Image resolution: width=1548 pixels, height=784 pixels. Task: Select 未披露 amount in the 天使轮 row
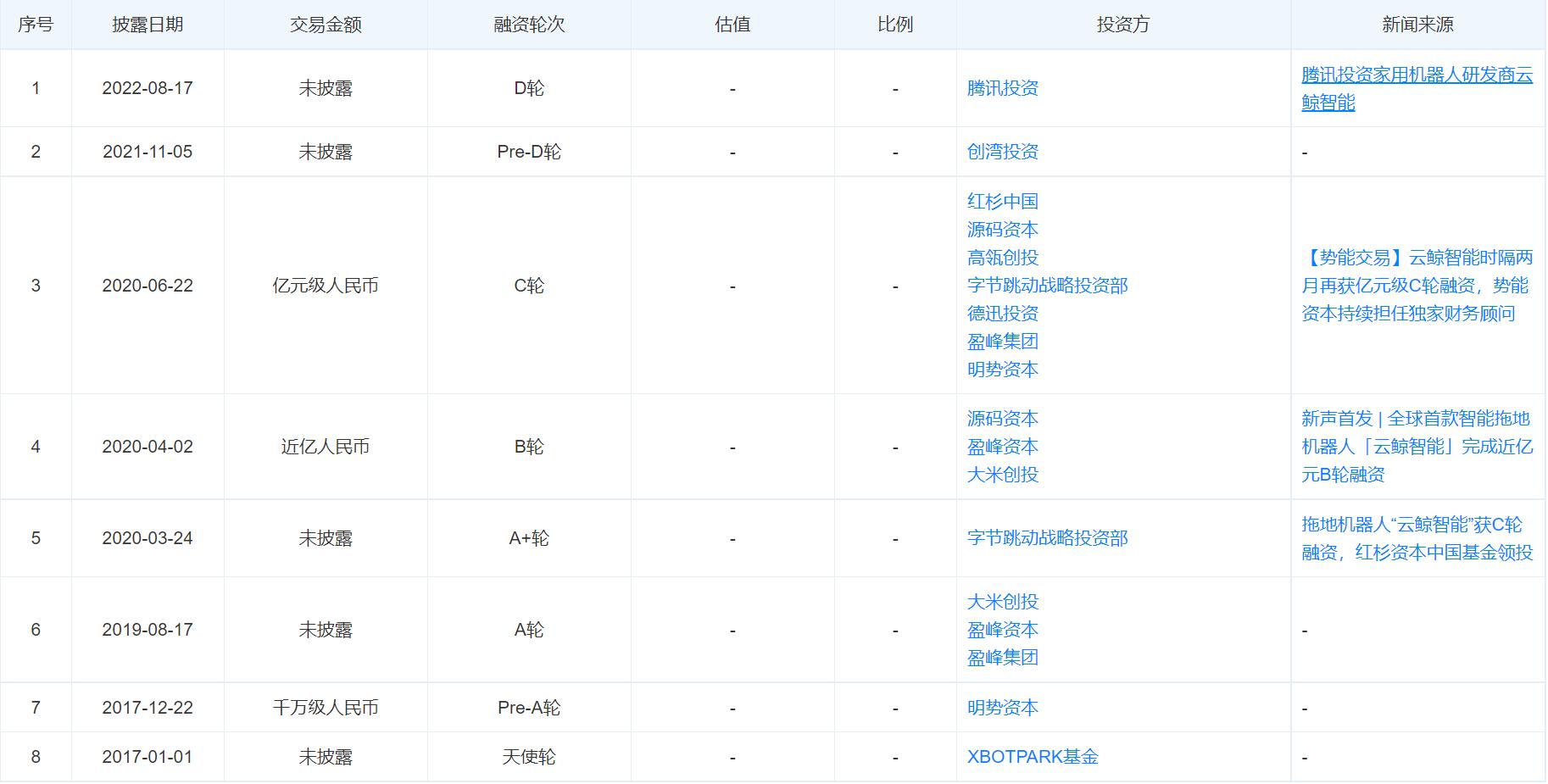point(326,757)
